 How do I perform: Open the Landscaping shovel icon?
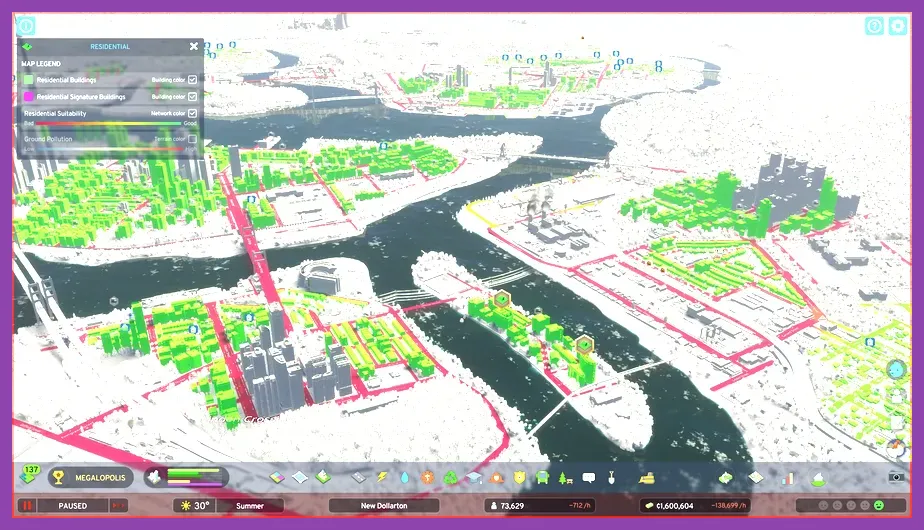611,478
